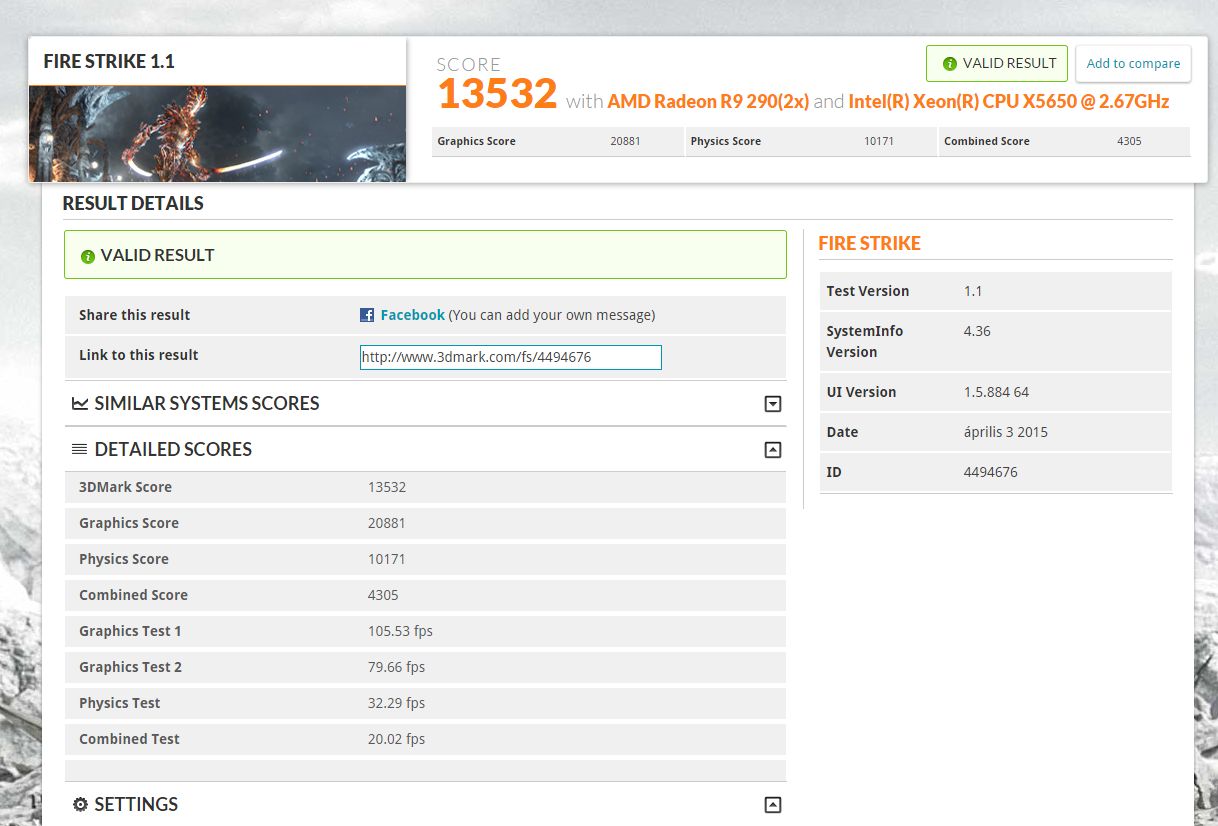Click the Facebook logo icon

pyautogui.click(x=367, y=315)
